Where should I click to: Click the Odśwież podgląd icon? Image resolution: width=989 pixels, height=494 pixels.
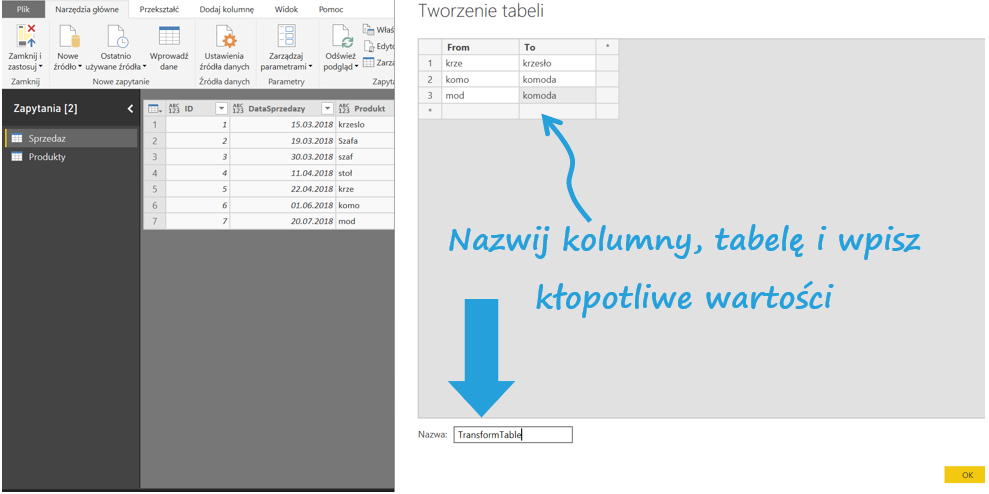pos(340,37)
